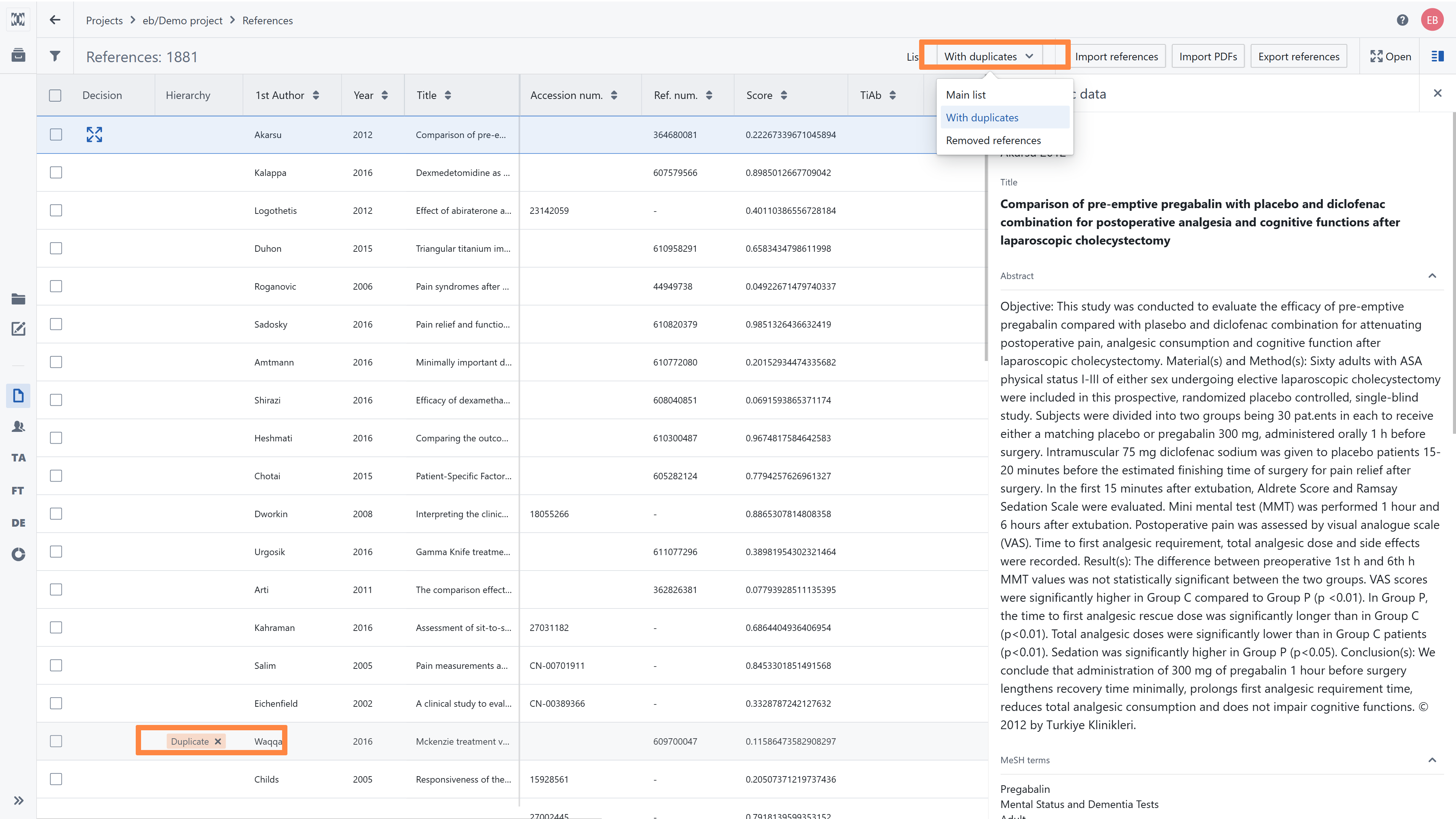This screenshot has height=819, width=1456.
Task: Remove the Duplicate tag on Waqqar row
Action: [x=218, y=742]
